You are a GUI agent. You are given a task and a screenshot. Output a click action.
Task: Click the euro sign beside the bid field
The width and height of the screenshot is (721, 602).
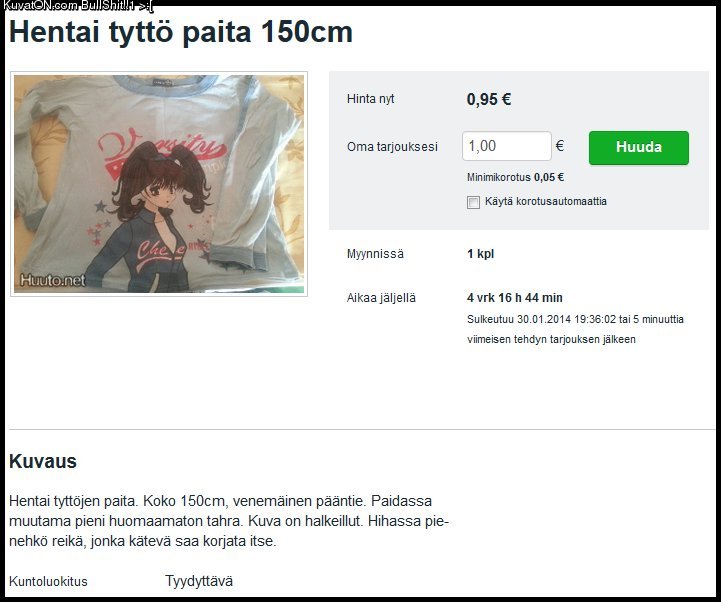tap(560, 146)
